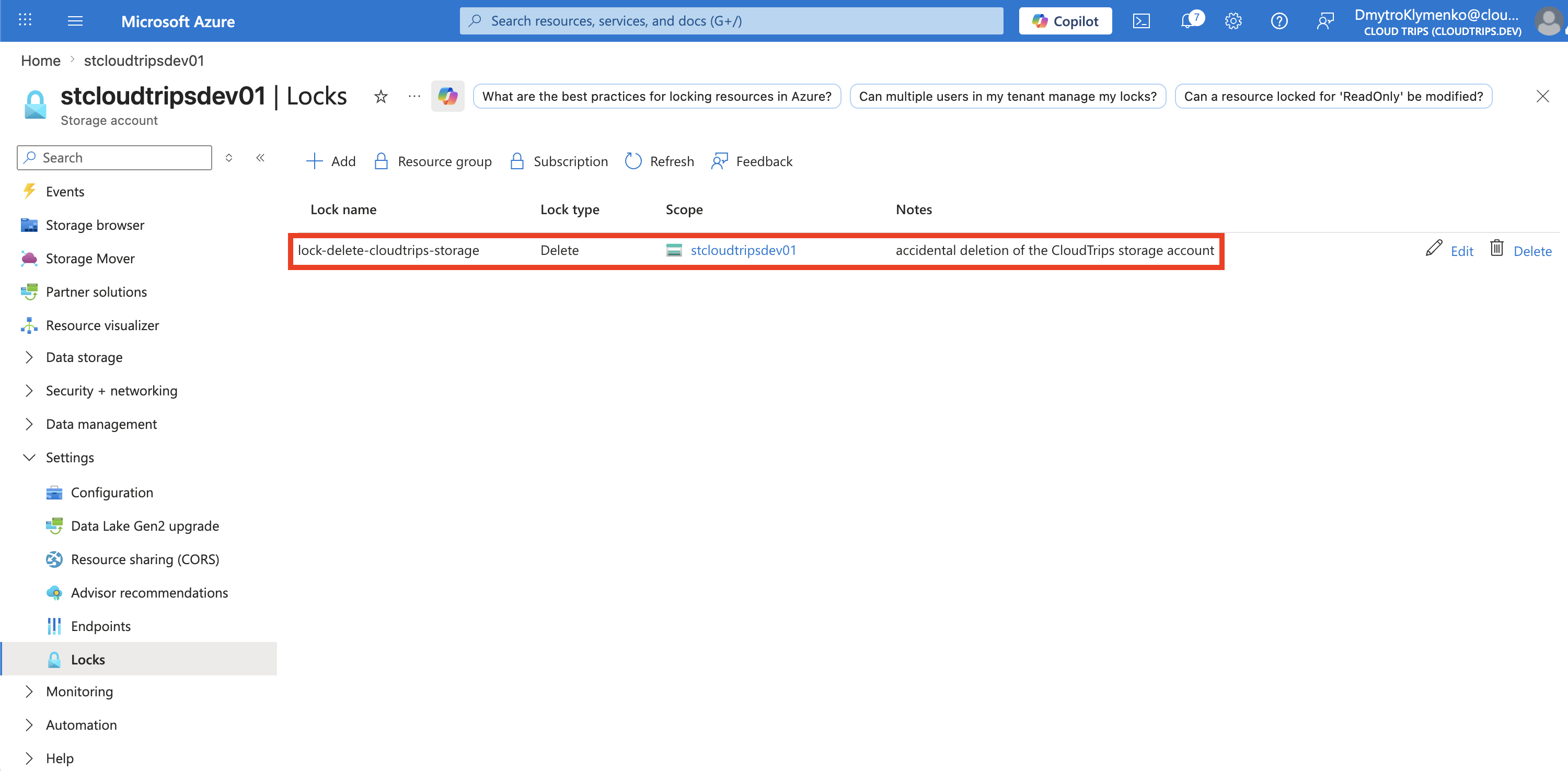1568x771 pixels.
Task: Ask Copilot whether multiple users manage locks
Action: 1007,96
